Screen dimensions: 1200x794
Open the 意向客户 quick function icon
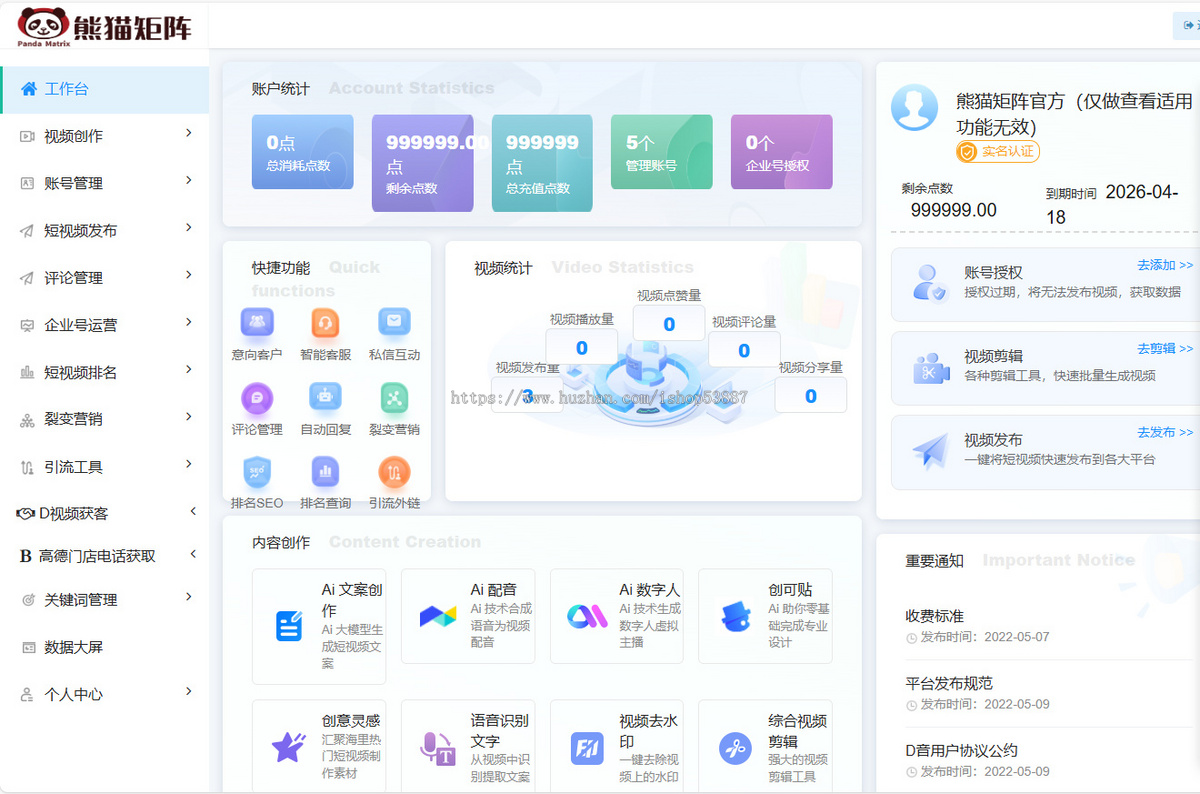[257, 323]
